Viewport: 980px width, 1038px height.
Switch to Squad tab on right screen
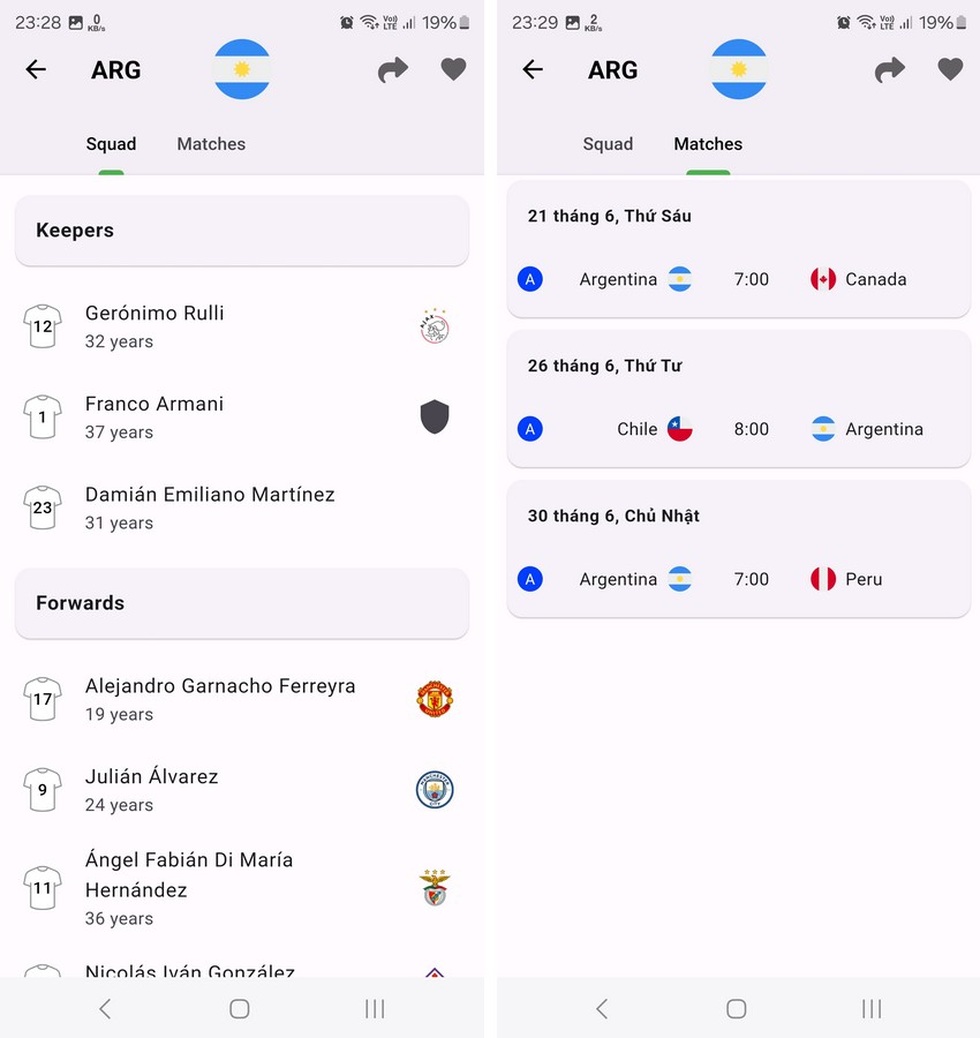(608, 144)
